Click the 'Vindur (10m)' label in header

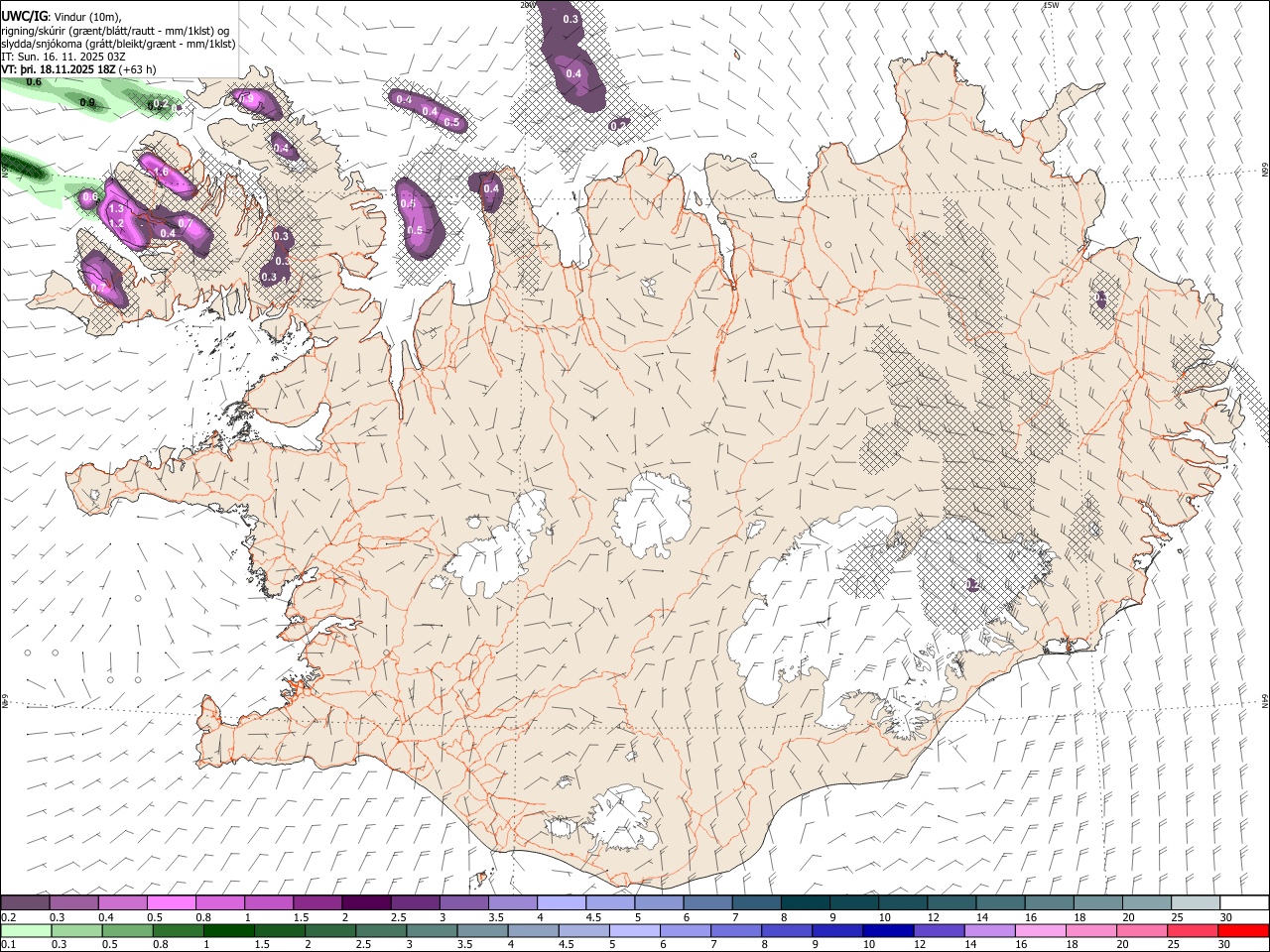coord(88,18)
